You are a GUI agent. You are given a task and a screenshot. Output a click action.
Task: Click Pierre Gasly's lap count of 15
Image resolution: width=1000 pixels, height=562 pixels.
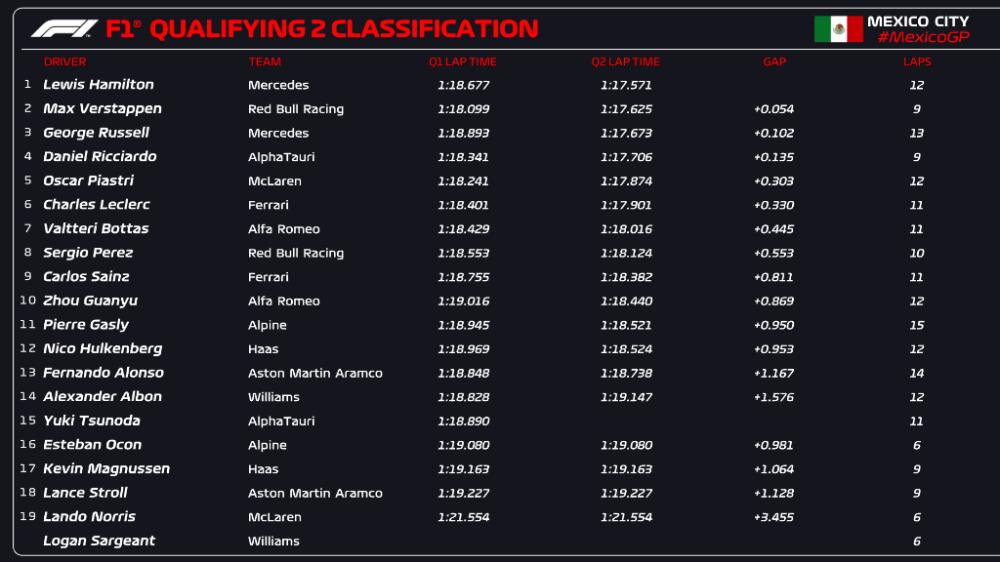pyautogui.click(x=916, y=325)
